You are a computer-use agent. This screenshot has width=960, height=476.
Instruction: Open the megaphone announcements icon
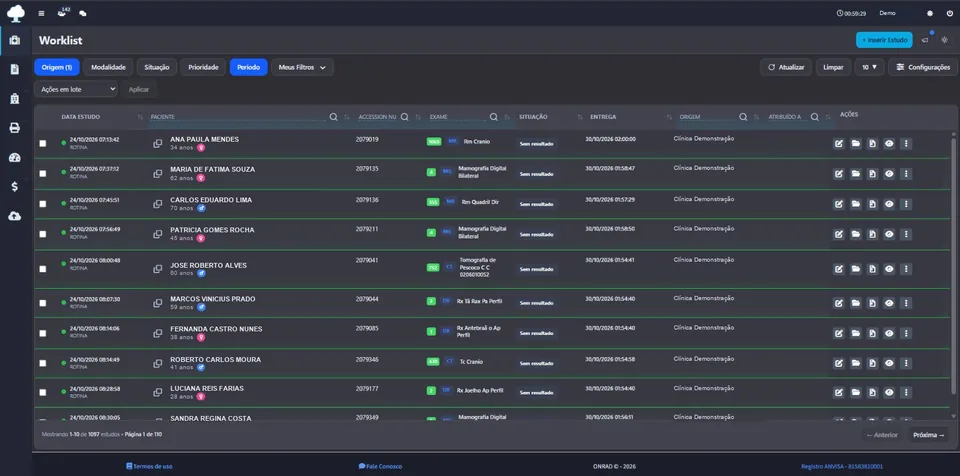tap(925, 40)
